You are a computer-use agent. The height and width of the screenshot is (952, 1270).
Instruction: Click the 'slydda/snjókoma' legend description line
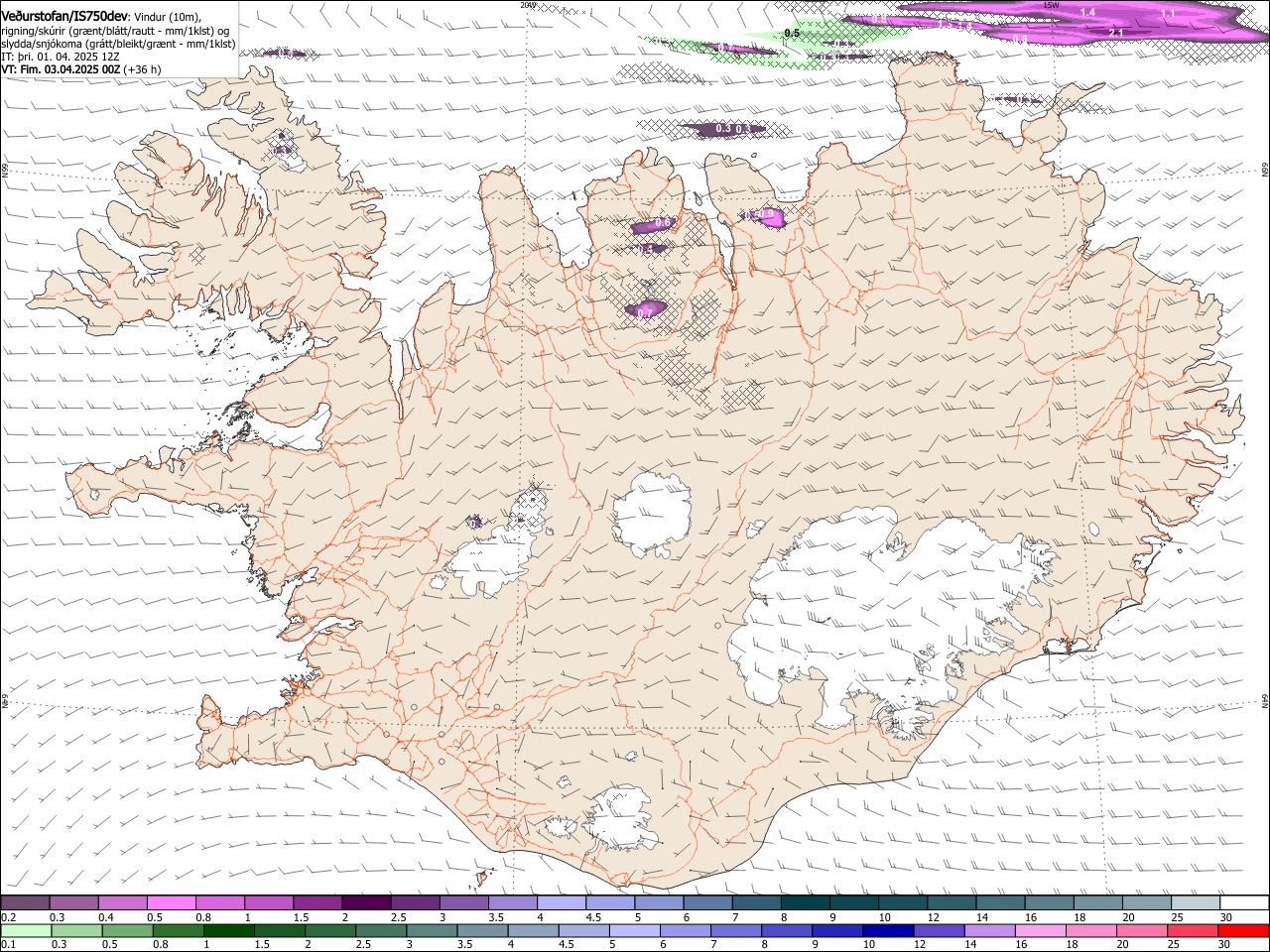click(118, 44)
